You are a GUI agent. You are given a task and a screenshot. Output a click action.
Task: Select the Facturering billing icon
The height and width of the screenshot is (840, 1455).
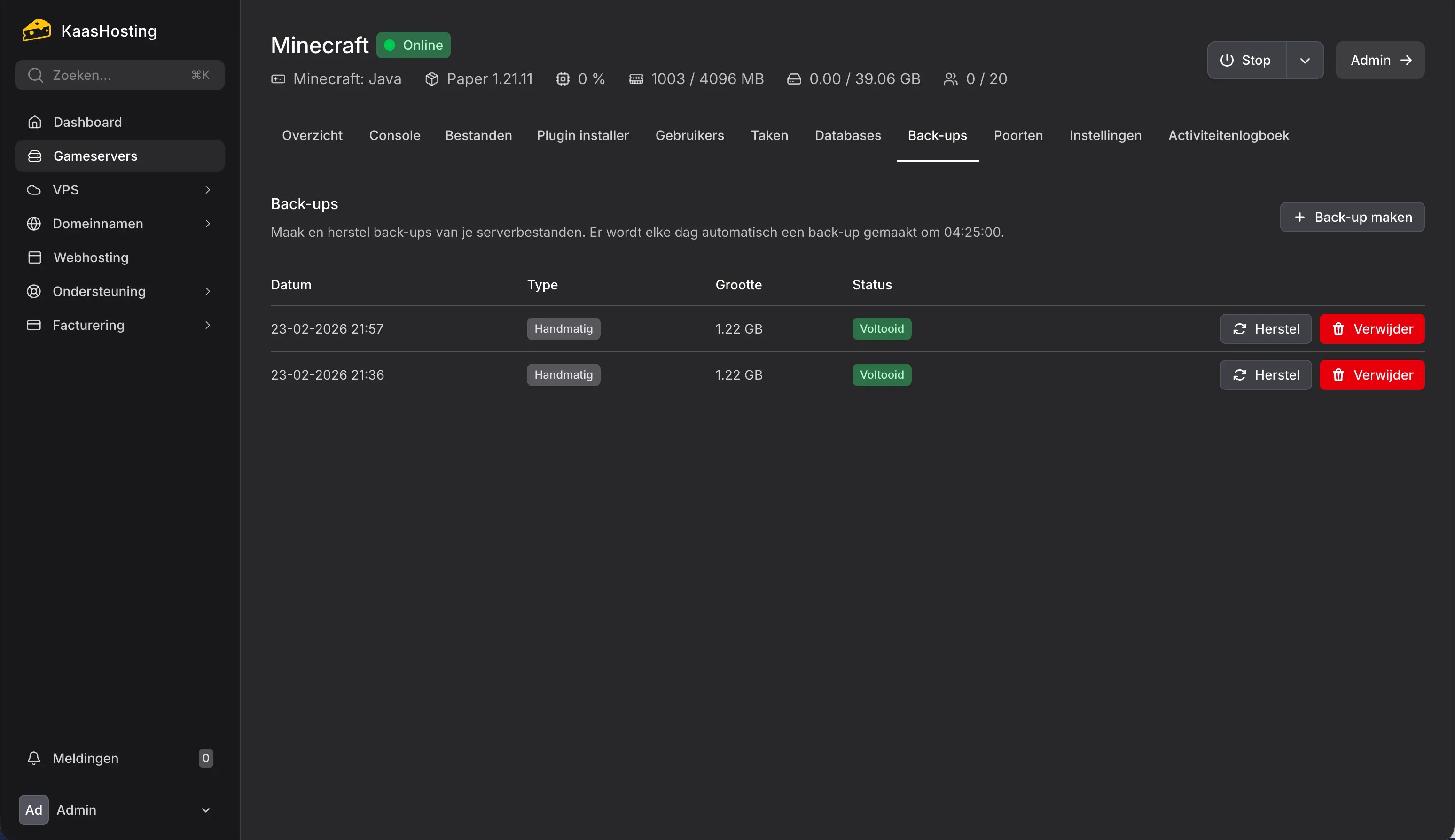coord(33,325)
